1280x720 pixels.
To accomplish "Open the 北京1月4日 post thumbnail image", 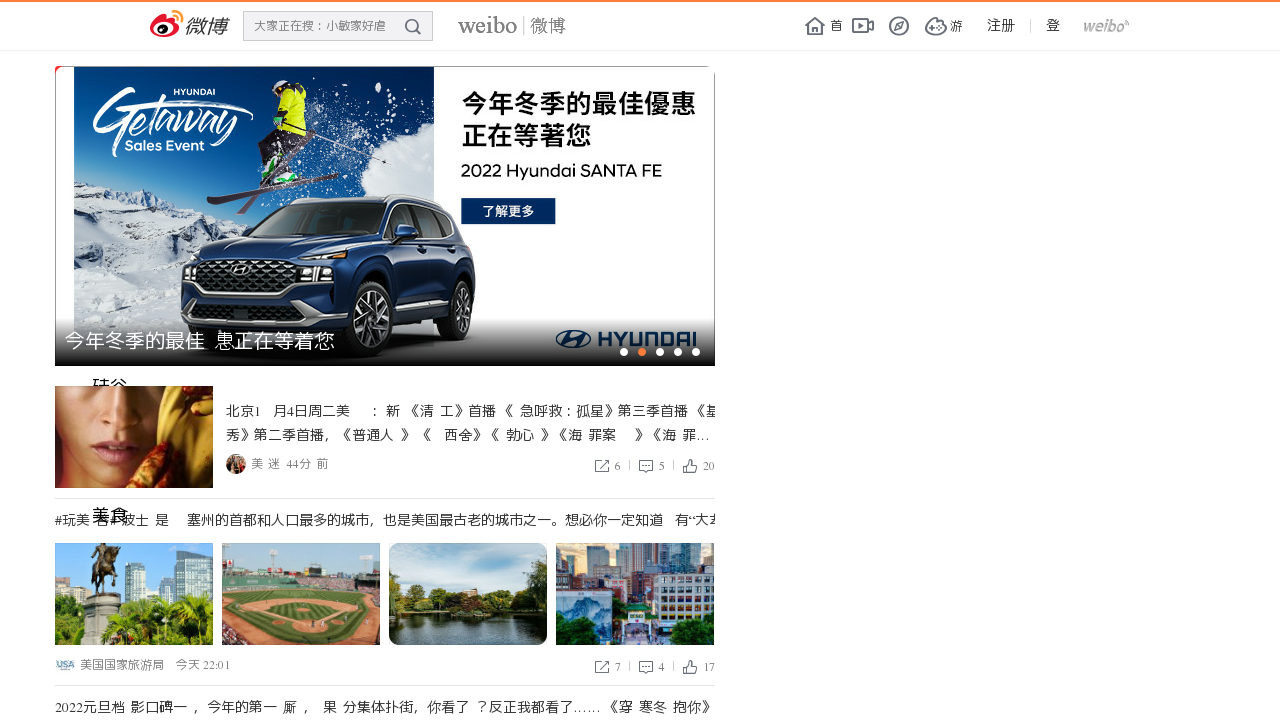I will click(x=134, y=437).
